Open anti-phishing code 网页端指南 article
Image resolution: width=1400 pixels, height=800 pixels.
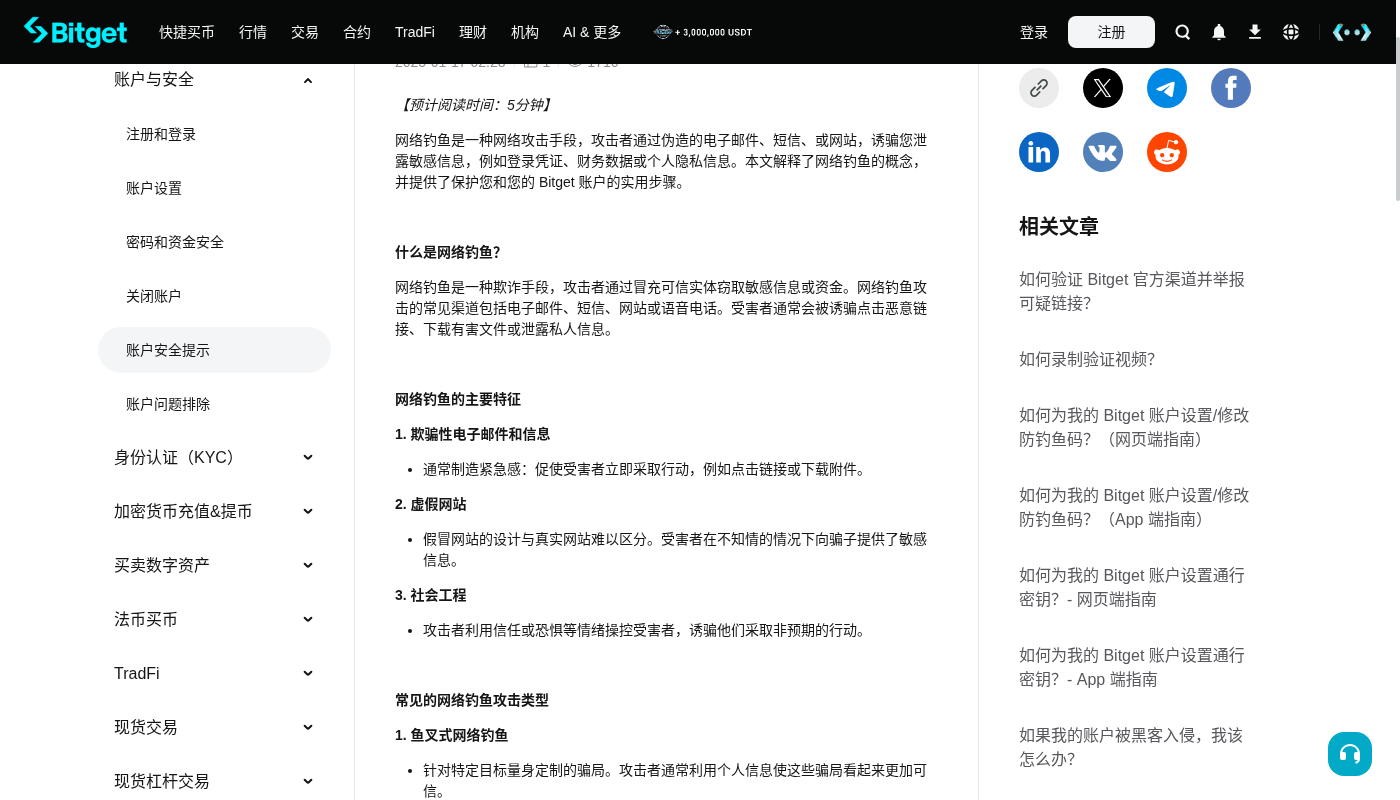tap(1134, 427)
